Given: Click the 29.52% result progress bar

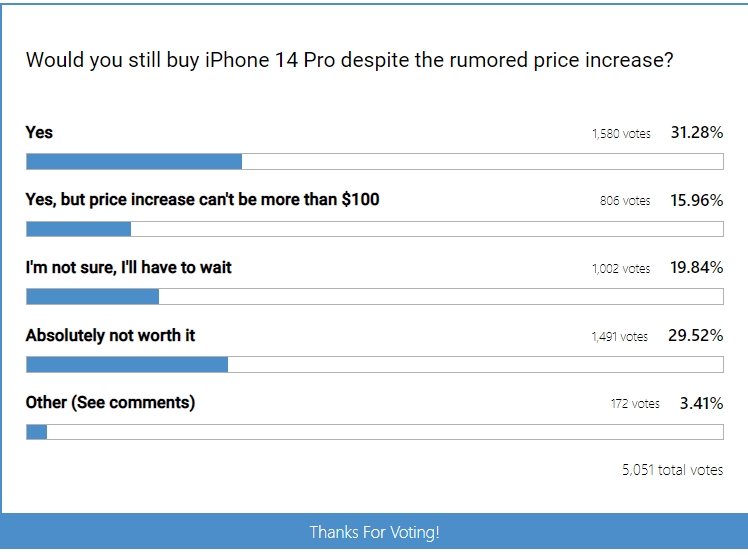Looking at the screenshot, I should click(x=374, y=364).
